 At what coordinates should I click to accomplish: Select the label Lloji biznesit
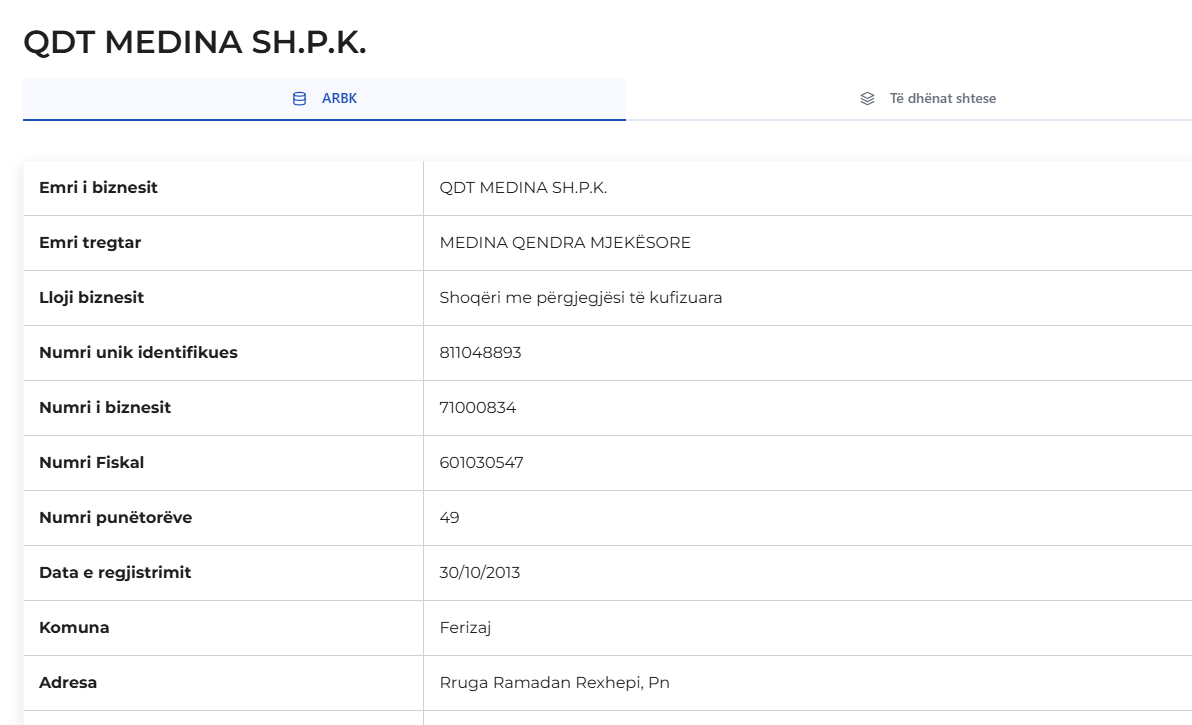(x=91, y=297)
